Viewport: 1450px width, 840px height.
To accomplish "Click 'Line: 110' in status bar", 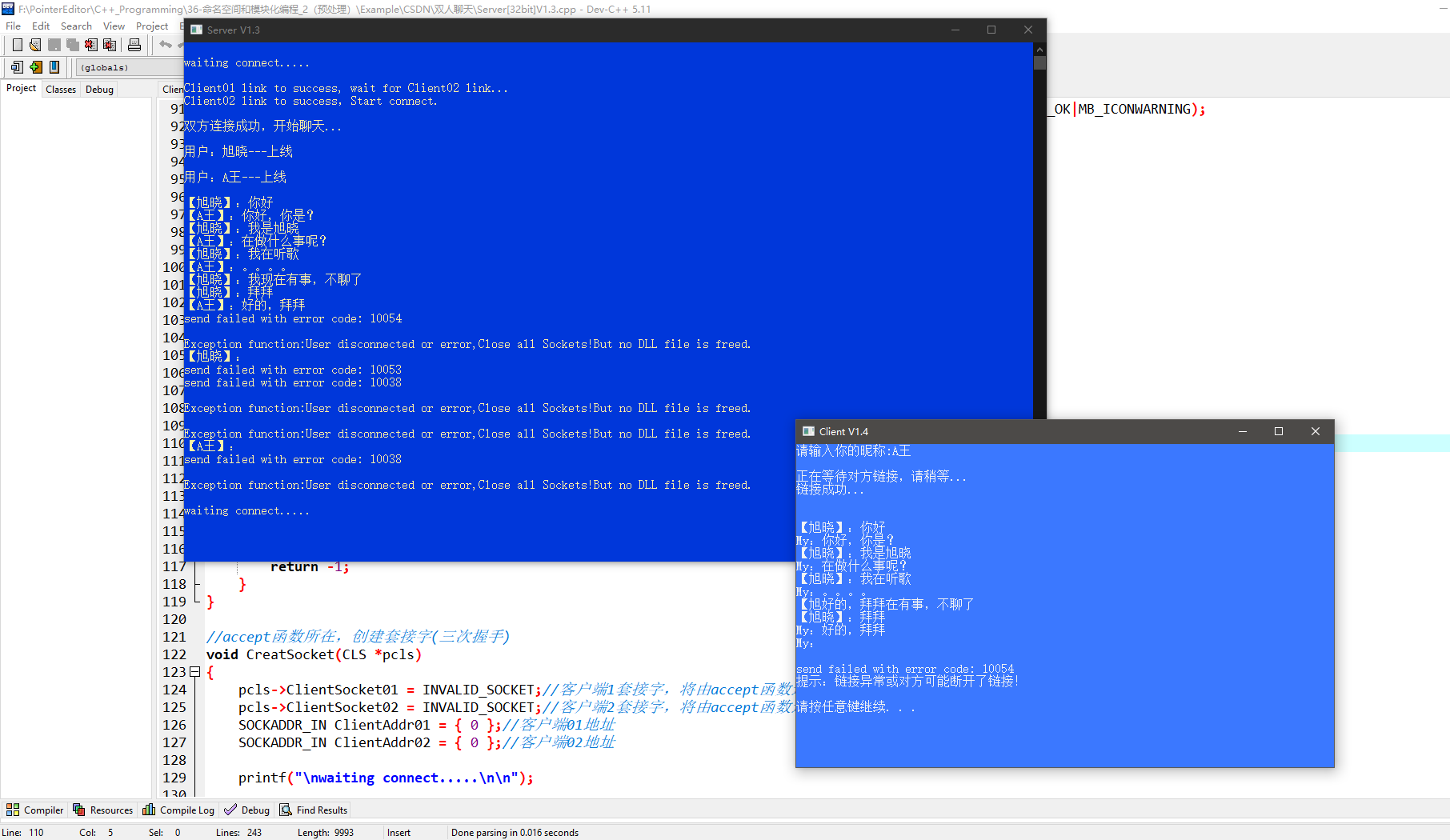I will coord(23,833).
